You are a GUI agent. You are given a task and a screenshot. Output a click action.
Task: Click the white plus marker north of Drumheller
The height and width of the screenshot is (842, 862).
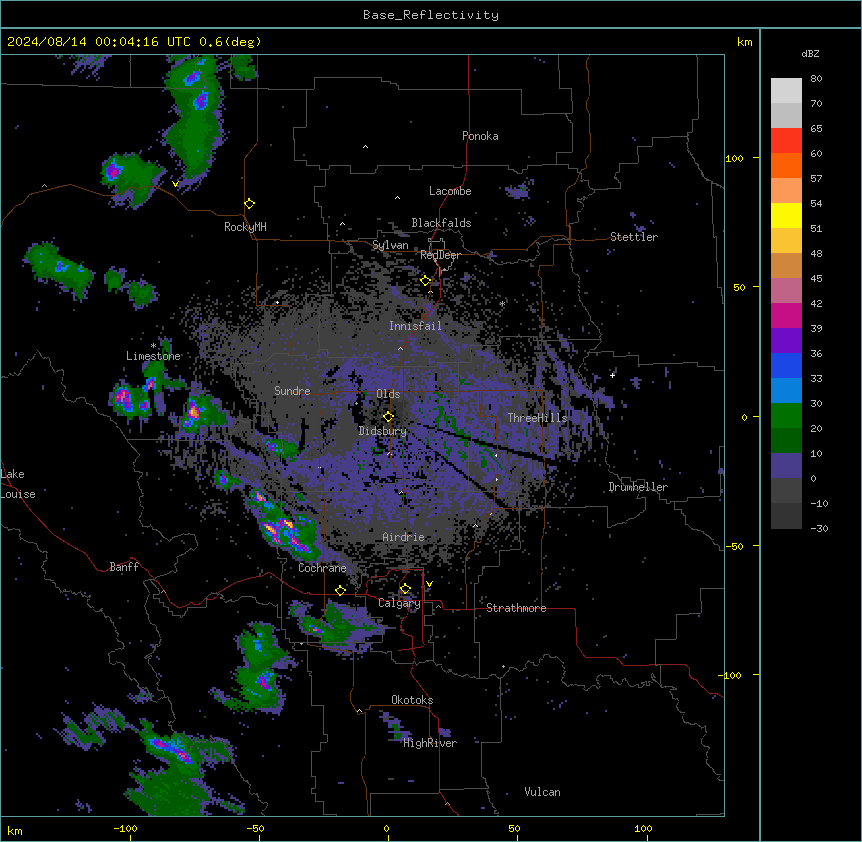[x=612, y=375]
